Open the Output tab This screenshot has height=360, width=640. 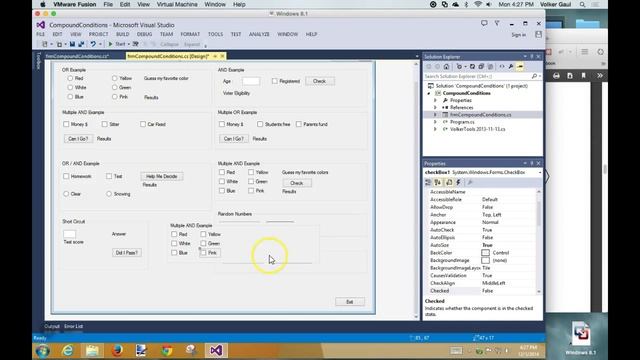pos(52,326)
